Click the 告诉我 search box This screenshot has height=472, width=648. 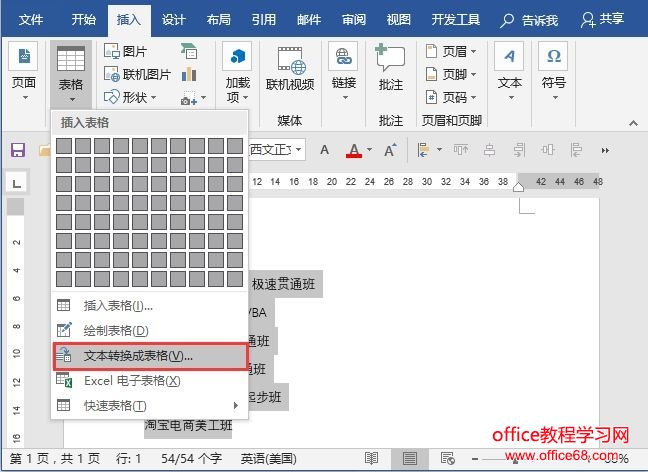[x=529, y=20]
